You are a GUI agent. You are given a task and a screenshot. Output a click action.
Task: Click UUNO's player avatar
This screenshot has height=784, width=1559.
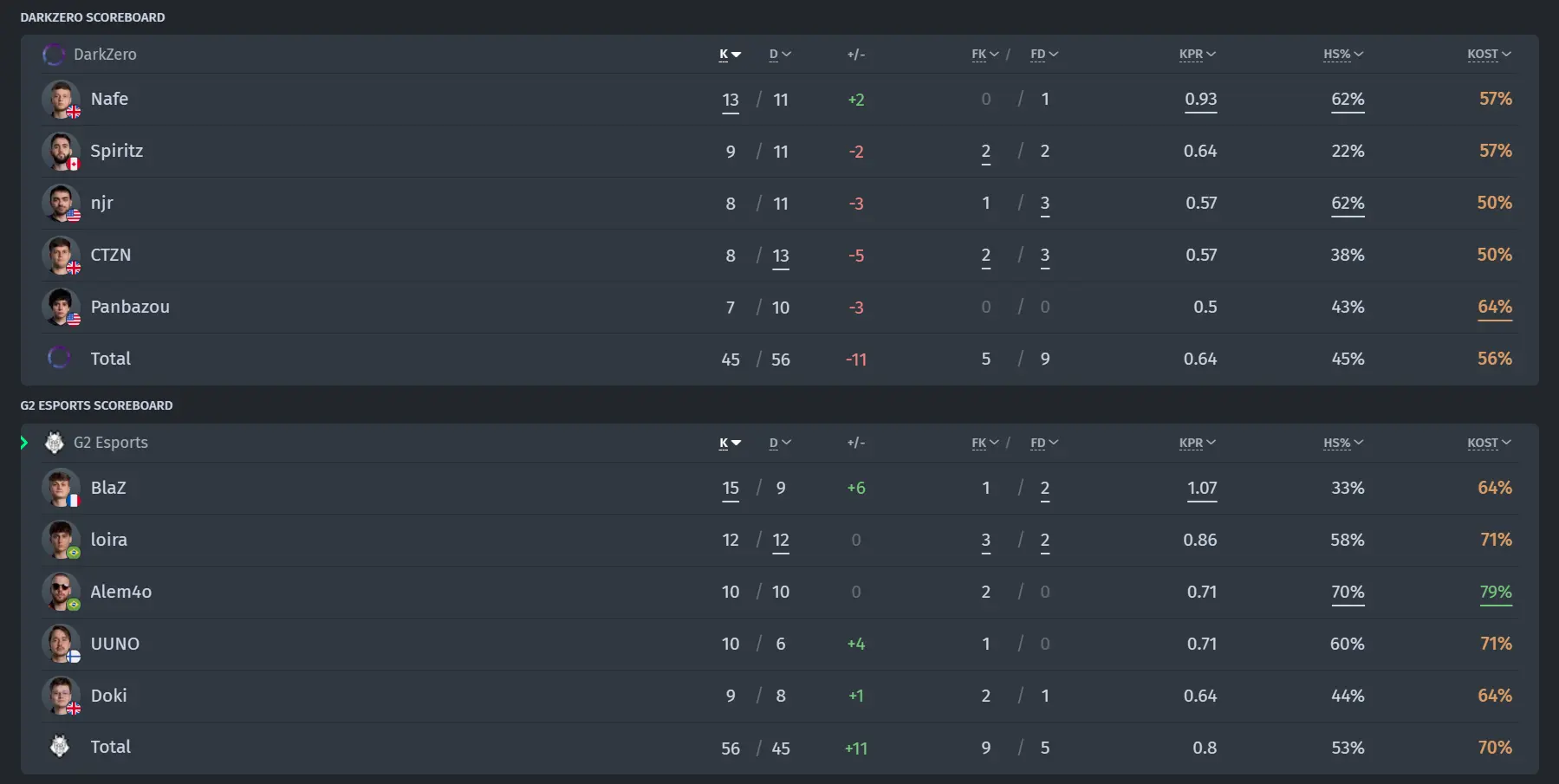[61, 644]
